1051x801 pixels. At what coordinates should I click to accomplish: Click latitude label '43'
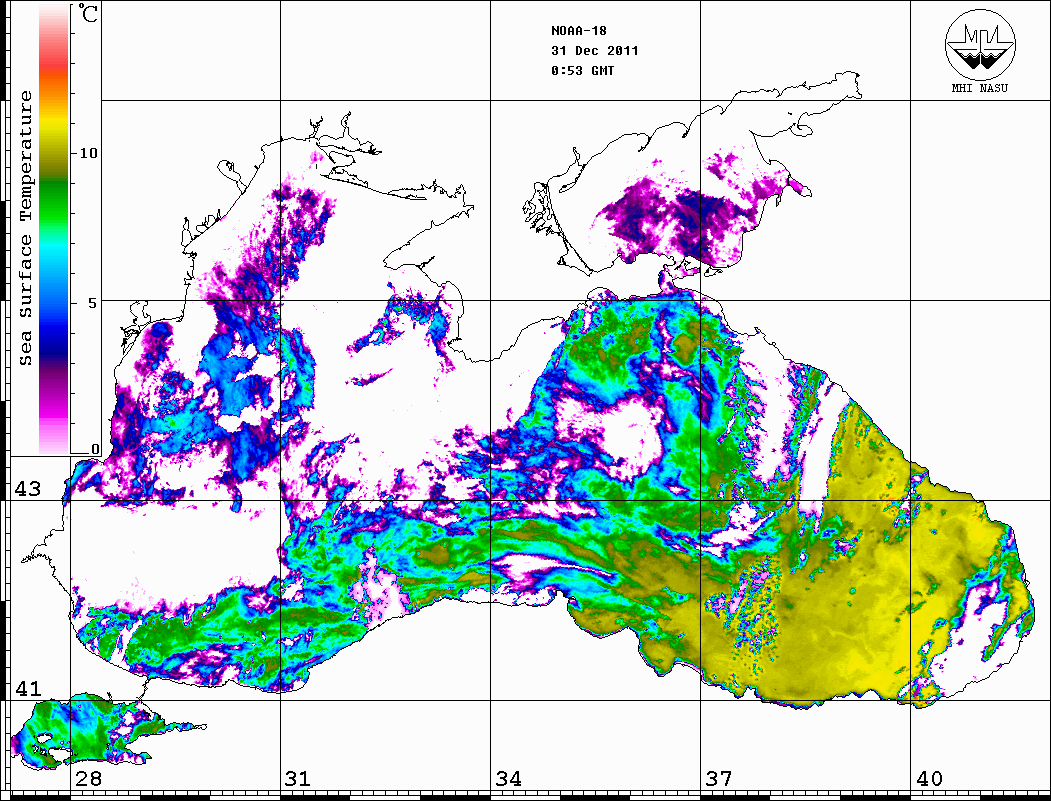point(28,489)
